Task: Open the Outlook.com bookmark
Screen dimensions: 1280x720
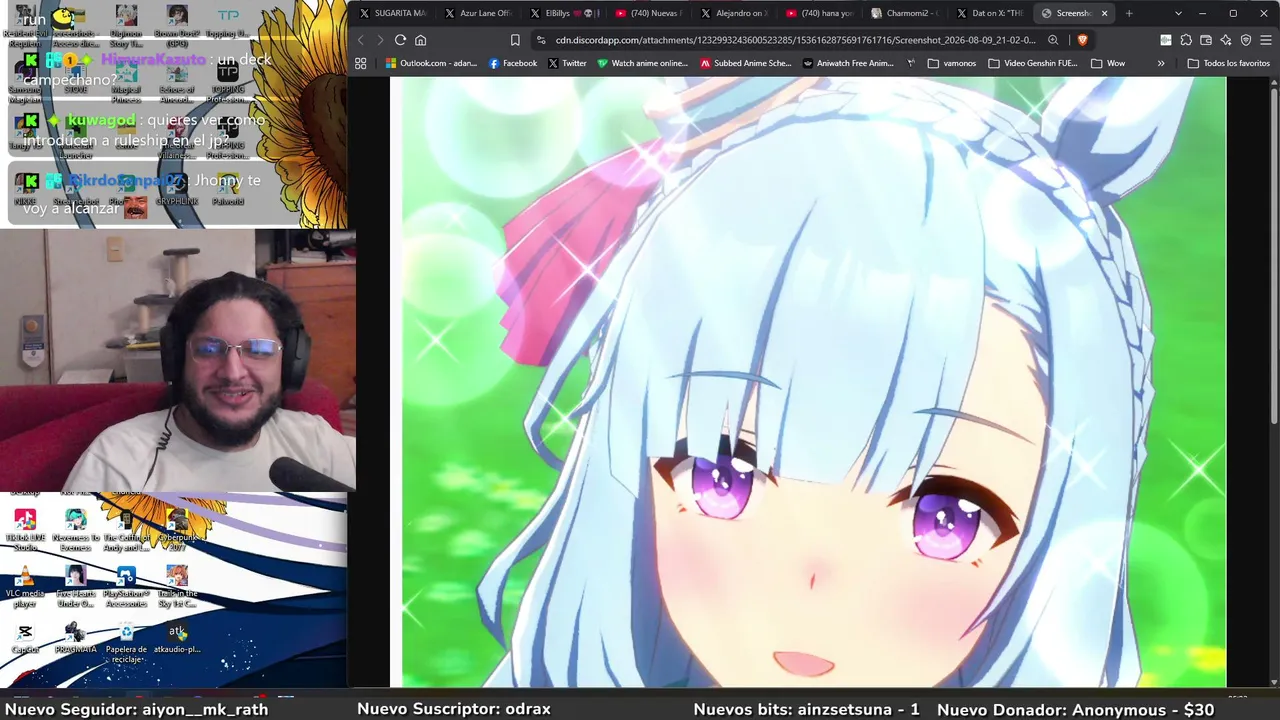Action: click(430, 63)
